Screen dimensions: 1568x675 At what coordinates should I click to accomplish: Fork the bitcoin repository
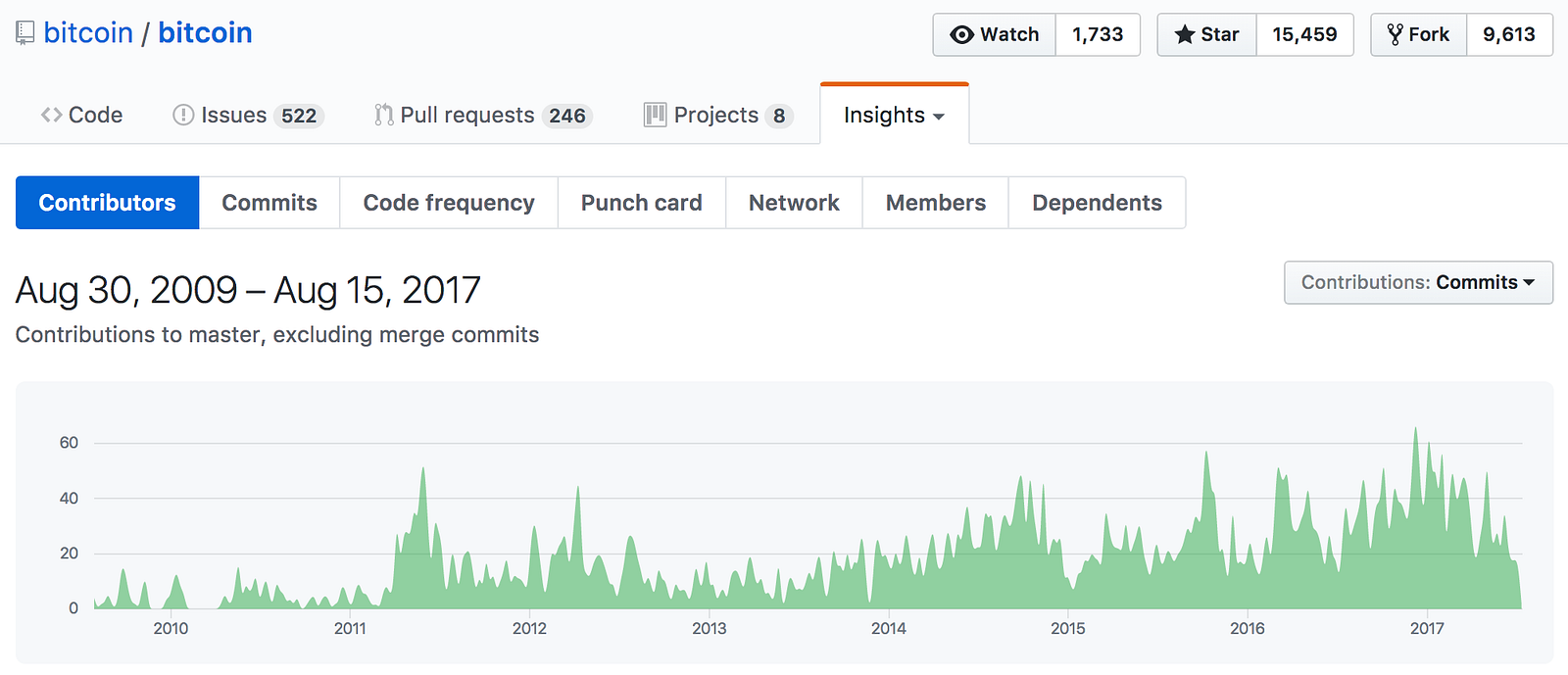pyautogui.click(x=1419, y=34)
